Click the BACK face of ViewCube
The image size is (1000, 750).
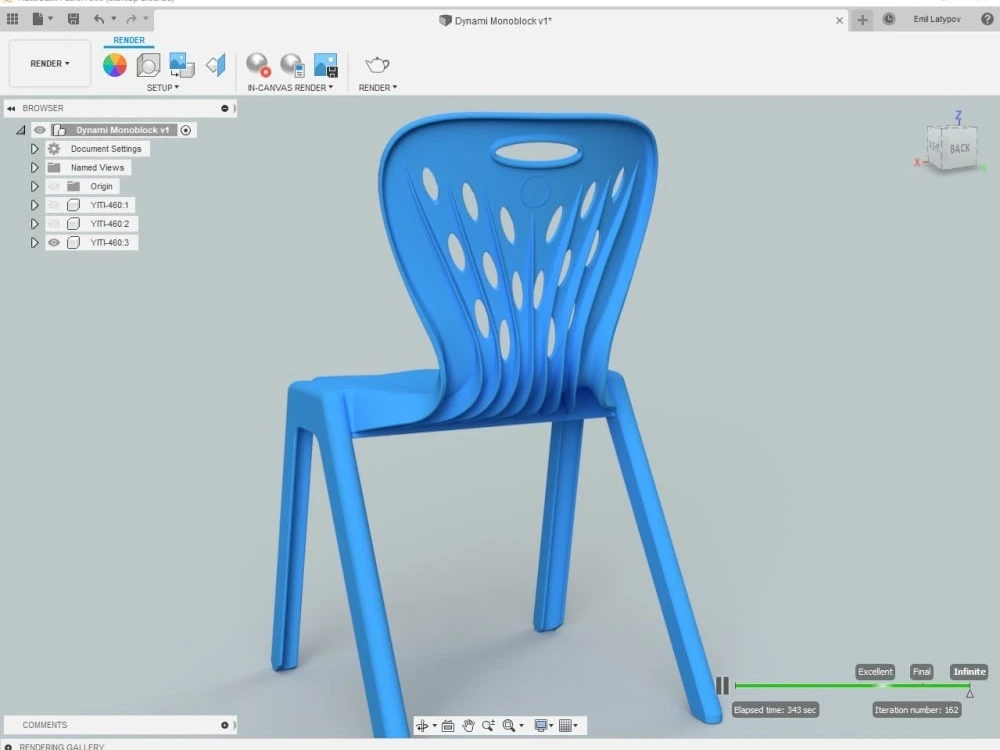959,148
